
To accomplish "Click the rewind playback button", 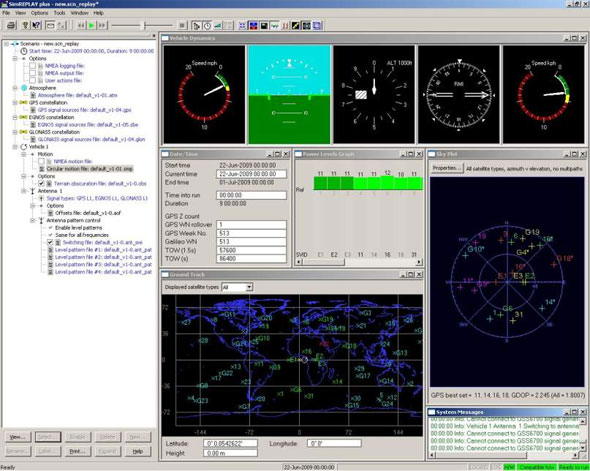I will pyautogui.click(x=81, y=25).
